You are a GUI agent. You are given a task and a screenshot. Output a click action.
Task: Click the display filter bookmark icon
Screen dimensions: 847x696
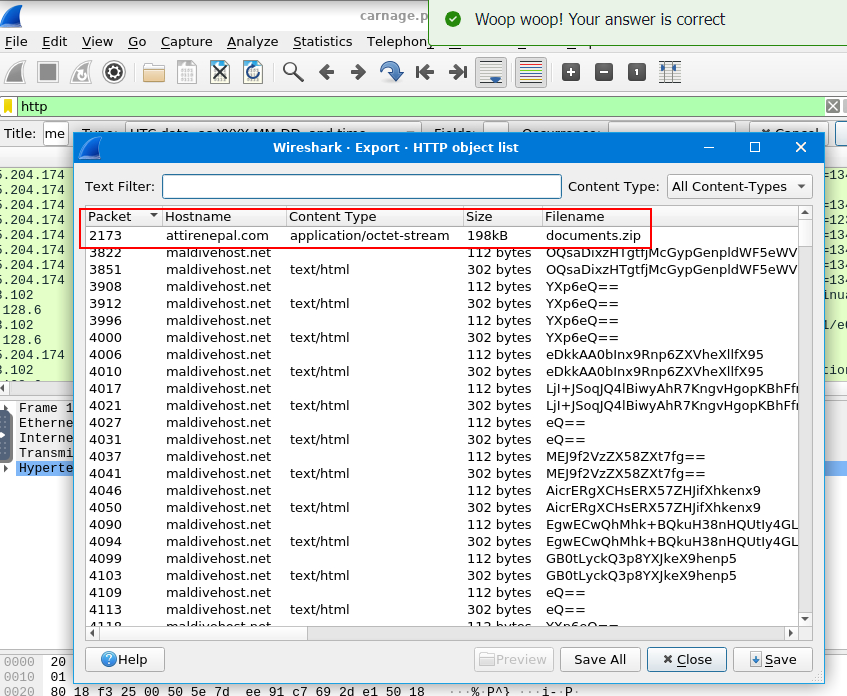click(8, 106)
